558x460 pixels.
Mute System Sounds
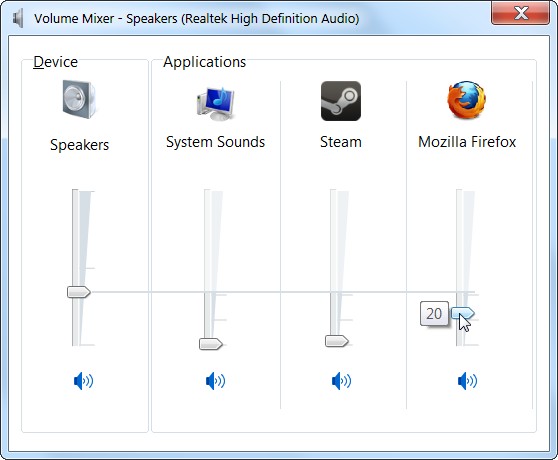pos(215,381)
